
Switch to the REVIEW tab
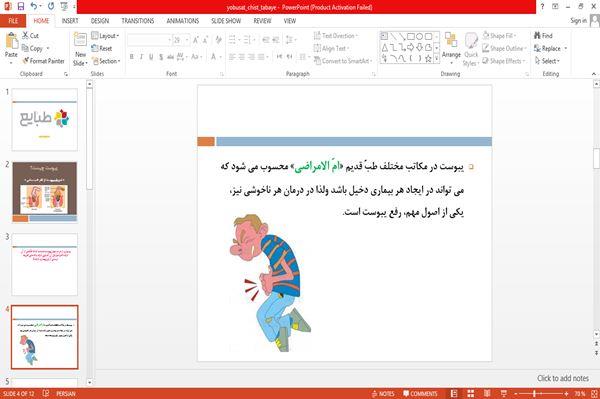point(262,21)
